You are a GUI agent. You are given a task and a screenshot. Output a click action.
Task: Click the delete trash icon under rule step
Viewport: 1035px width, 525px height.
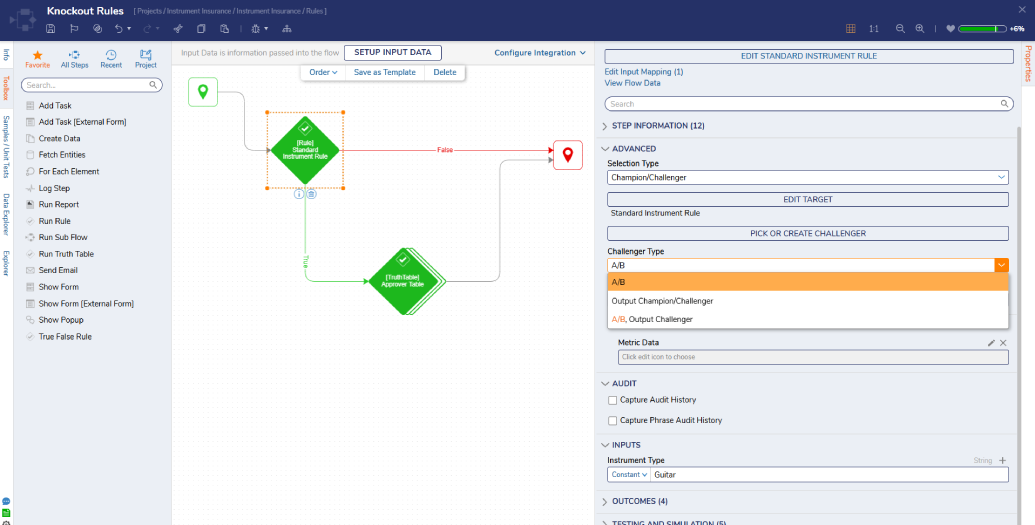312,194
